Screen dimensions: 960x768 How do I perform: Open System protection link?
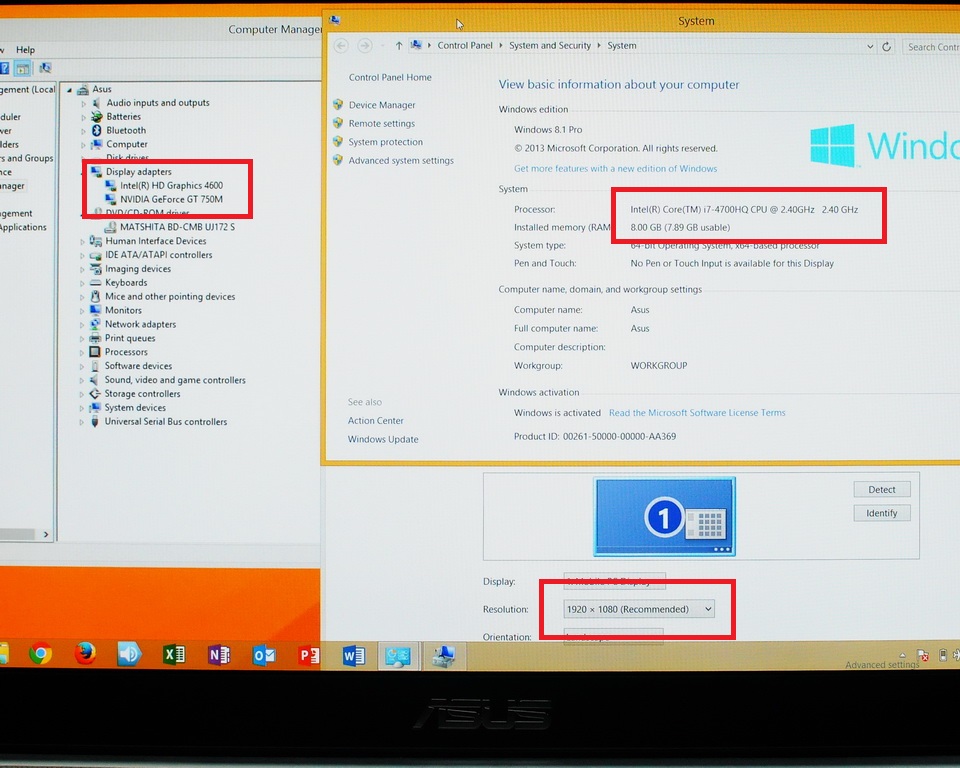tap(386, 141)
